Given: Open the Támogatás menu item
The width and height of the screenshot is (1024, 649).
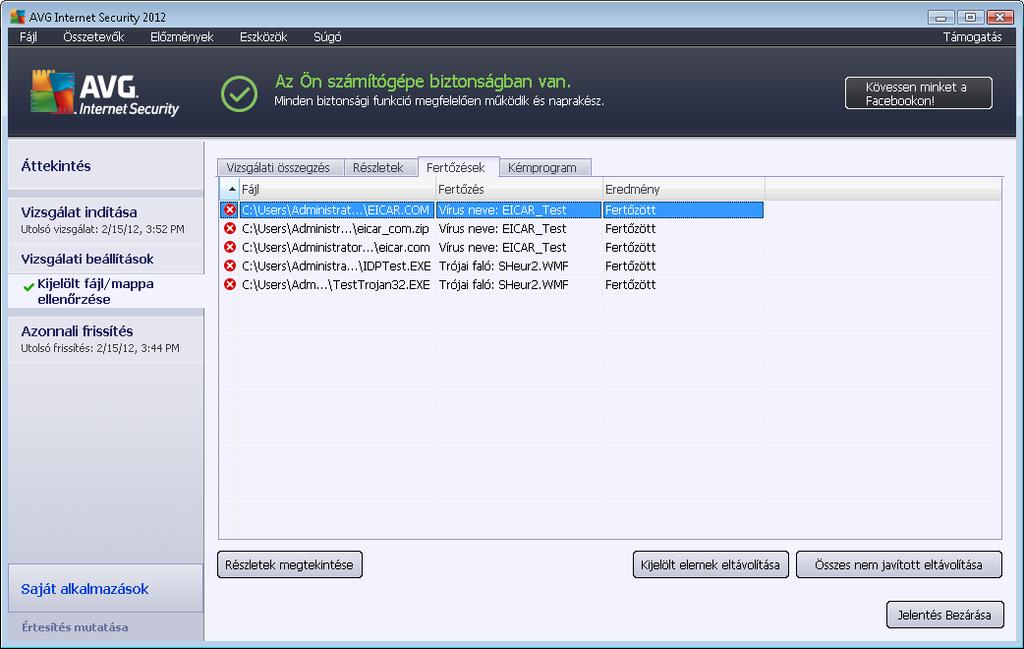Looking at the screenshot, I should 972,37.
